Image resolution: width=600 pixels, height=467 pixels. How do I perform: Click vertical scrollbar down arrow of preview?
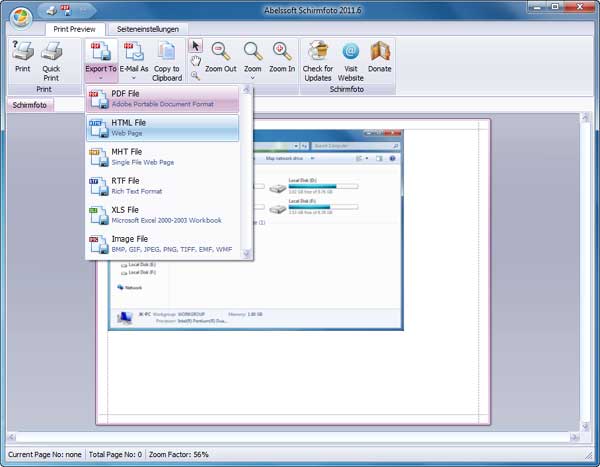pos(585,427)
